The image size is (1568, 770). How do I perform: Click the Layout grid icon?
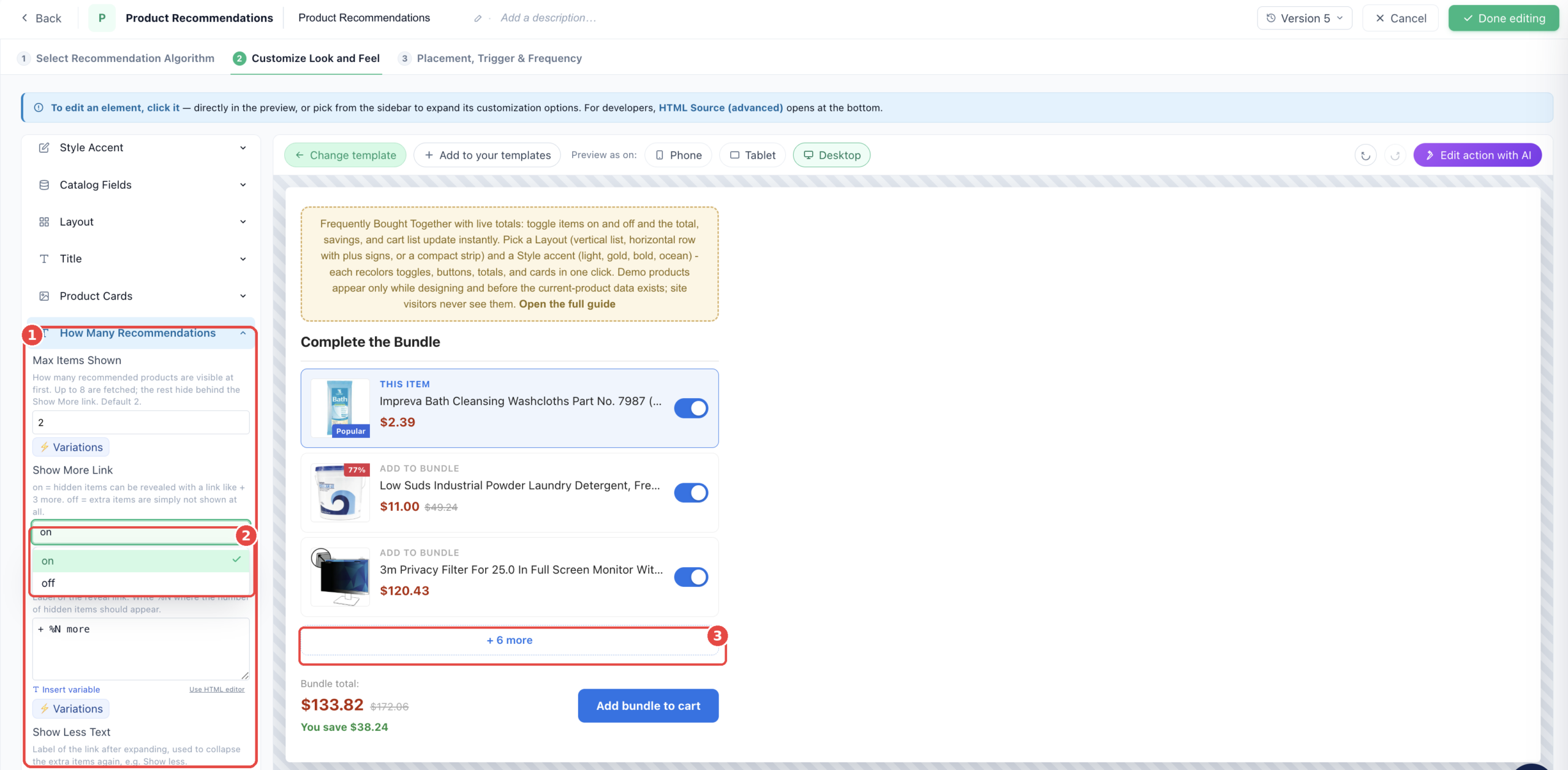click(x=44, y=222)
